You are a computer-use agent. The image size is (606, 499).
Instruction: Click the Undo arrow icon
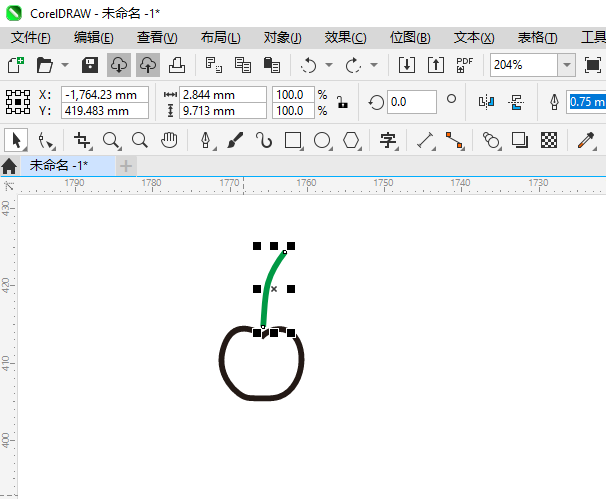click(308, 65)
